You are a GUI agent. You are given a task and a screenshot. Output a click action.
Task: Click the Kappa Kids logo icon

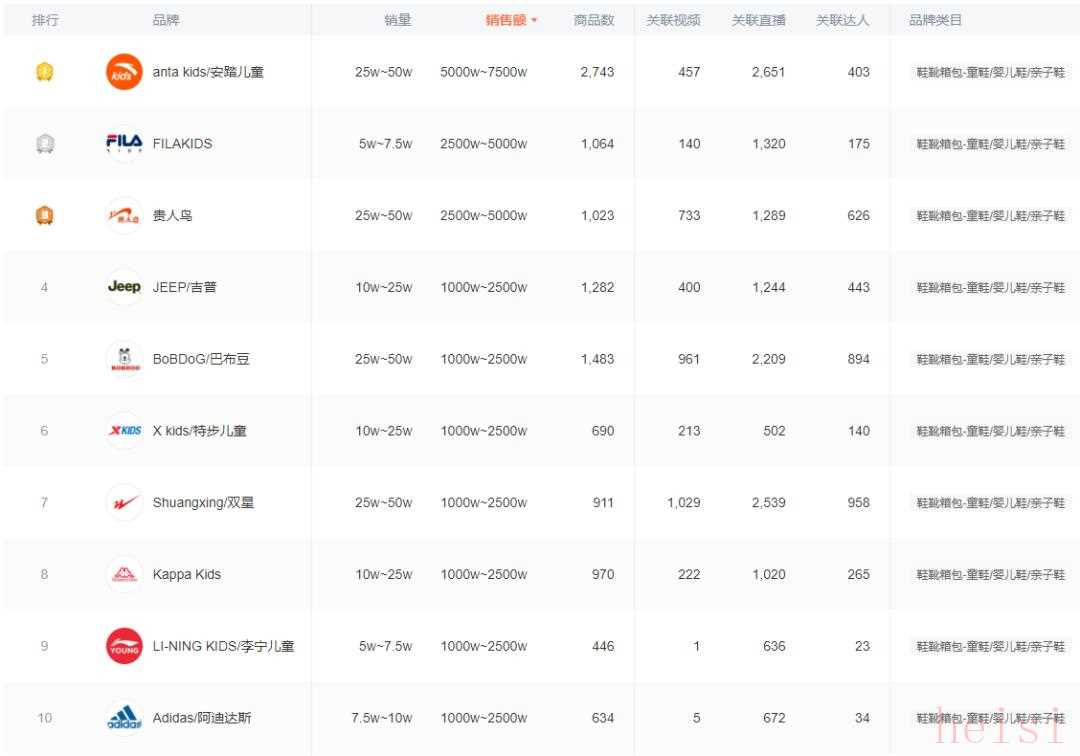point(124,574)
